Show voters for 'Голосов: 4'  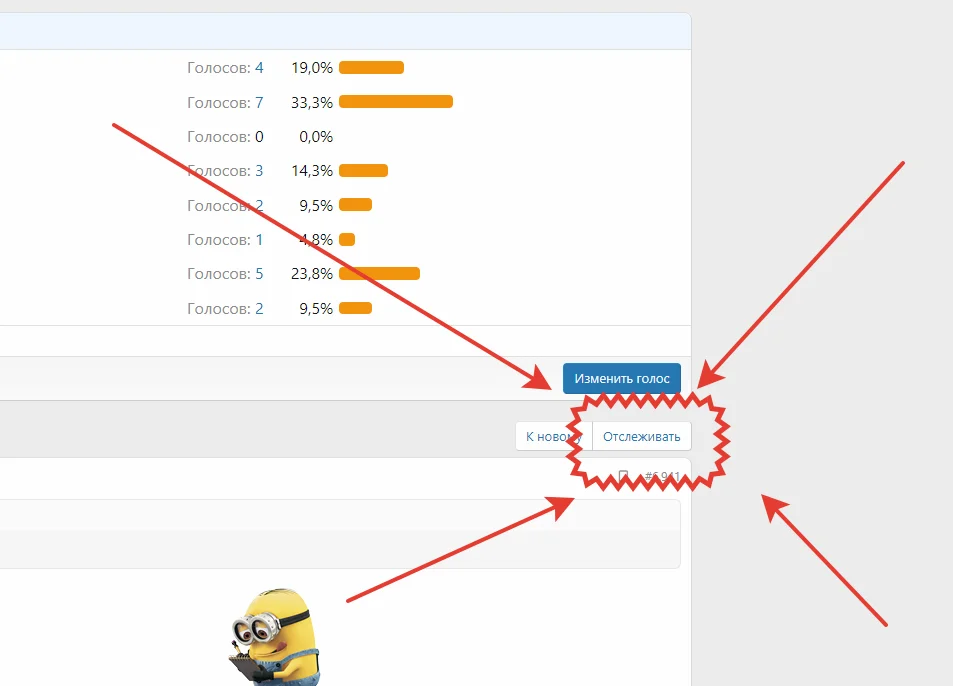pos(225,67)
